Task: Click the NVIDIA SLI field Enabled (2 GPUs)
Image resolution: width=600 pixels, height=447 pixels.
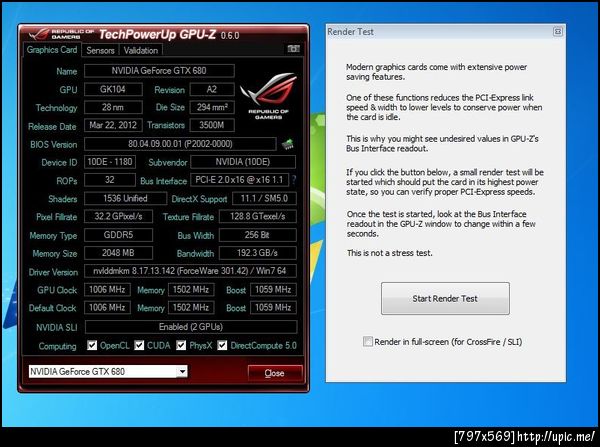Action: click(x=191, y=327)
